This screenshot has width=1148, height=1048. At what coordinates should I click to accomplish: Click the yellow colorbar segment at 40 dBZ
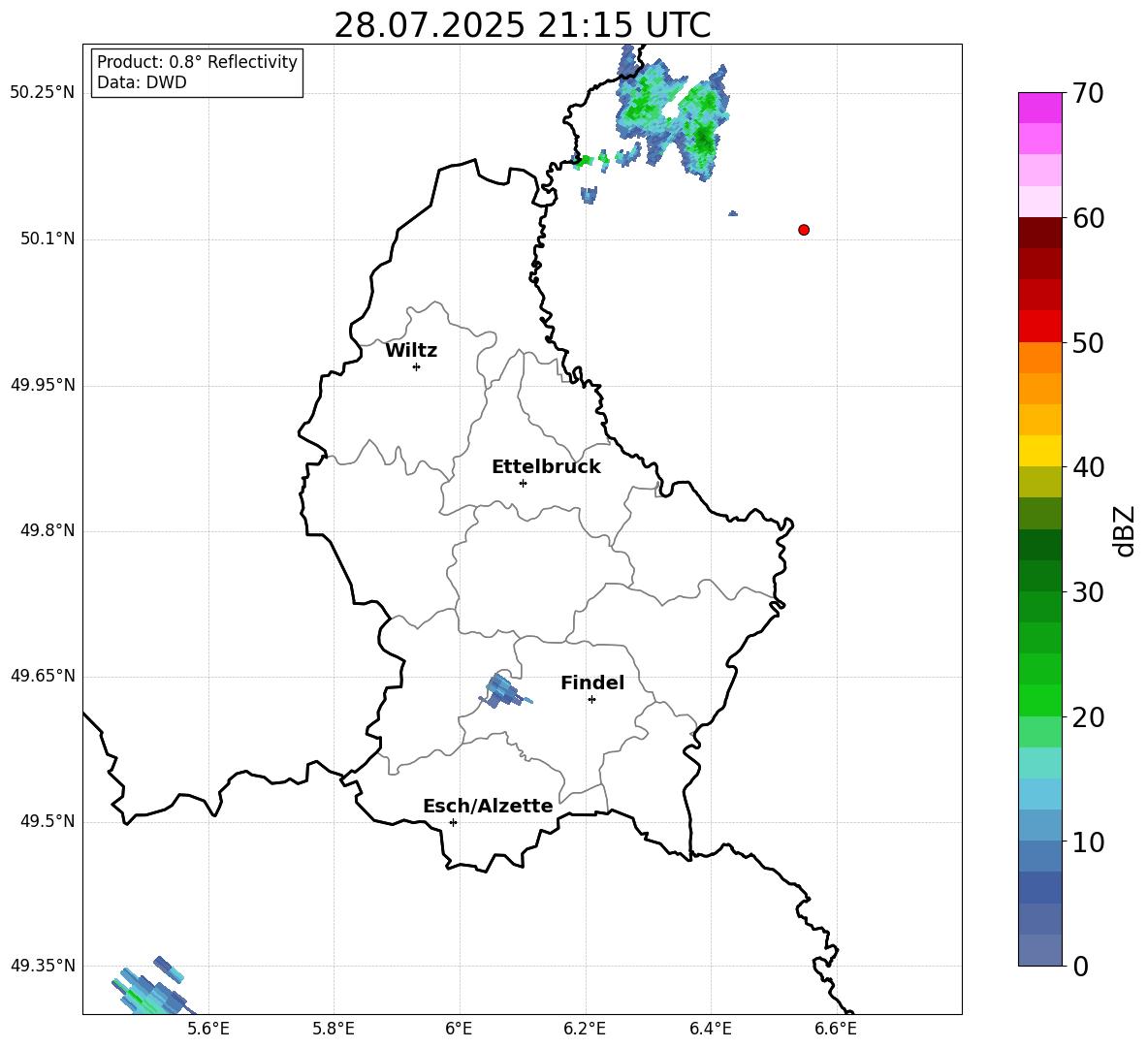click(1040, 451)
